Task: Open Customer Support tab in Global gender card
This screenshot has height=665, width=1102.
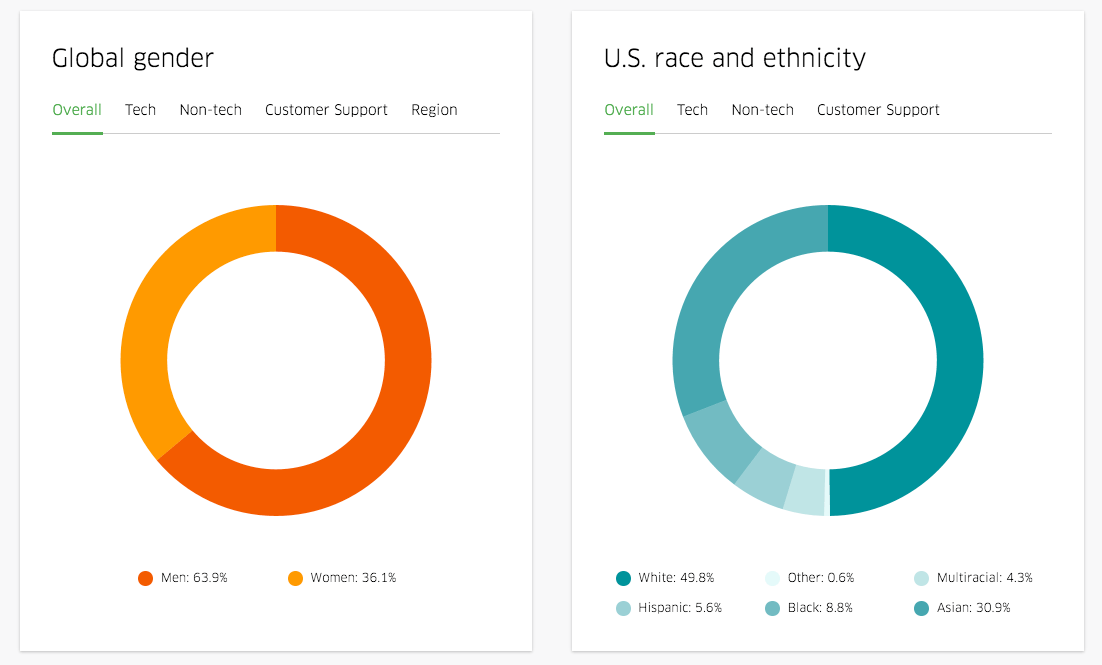Action: click(326, 110)
